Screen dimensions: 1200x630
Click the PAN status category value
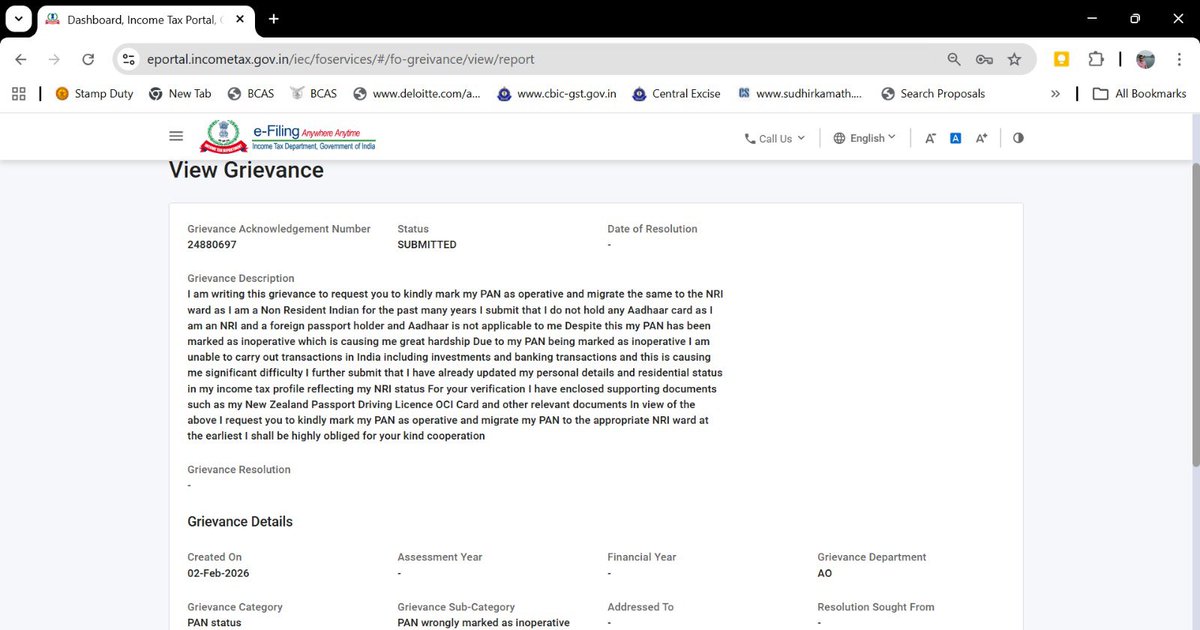pyautogui.click(x=214, y=623)
